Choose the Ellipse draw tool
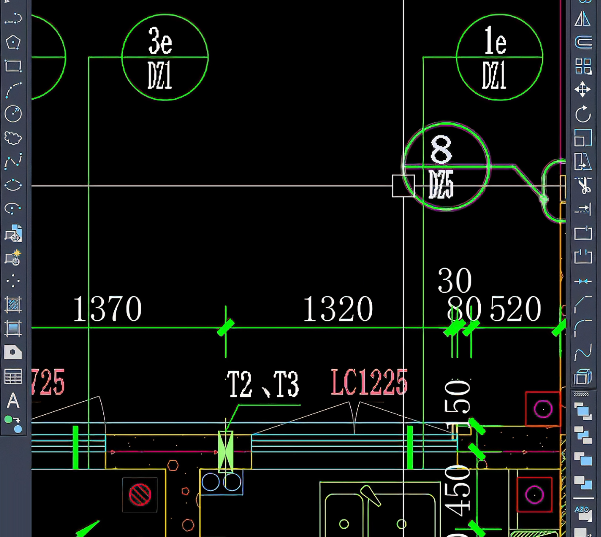The image size is (601, 537). tap(13, 186)
